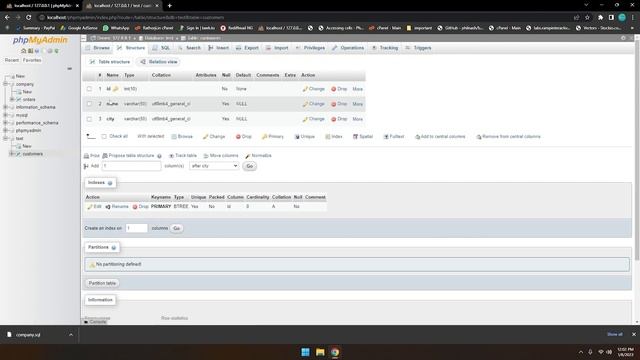Reload the browser page
640x360 pixels.
tap(29, 18)
